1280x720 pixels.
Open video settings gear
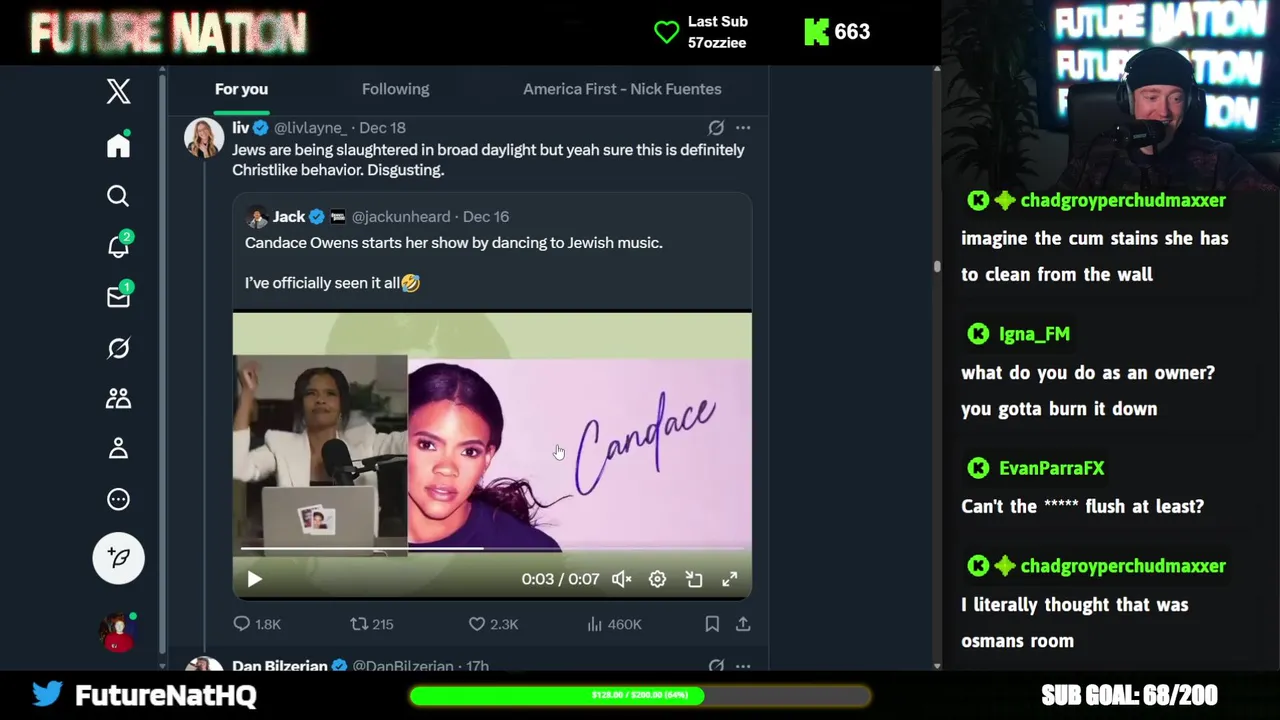[657, 579]
